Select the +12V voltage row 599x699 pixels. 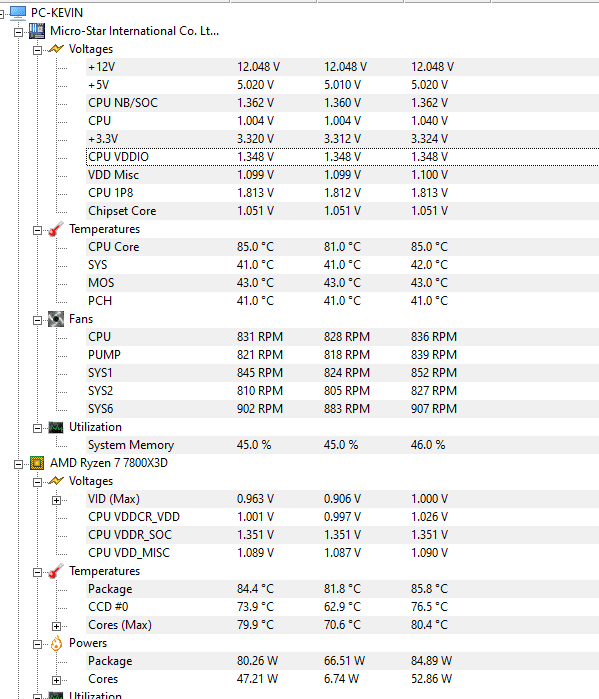point(342,67)
